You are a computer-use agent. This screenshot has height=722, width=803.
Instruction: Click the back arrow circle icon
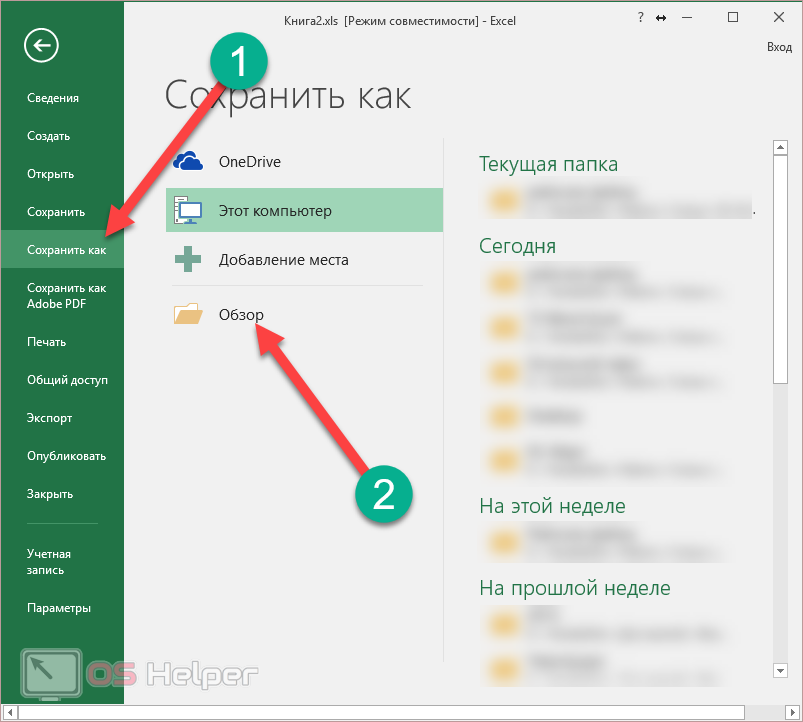click(x=41, y=46)
